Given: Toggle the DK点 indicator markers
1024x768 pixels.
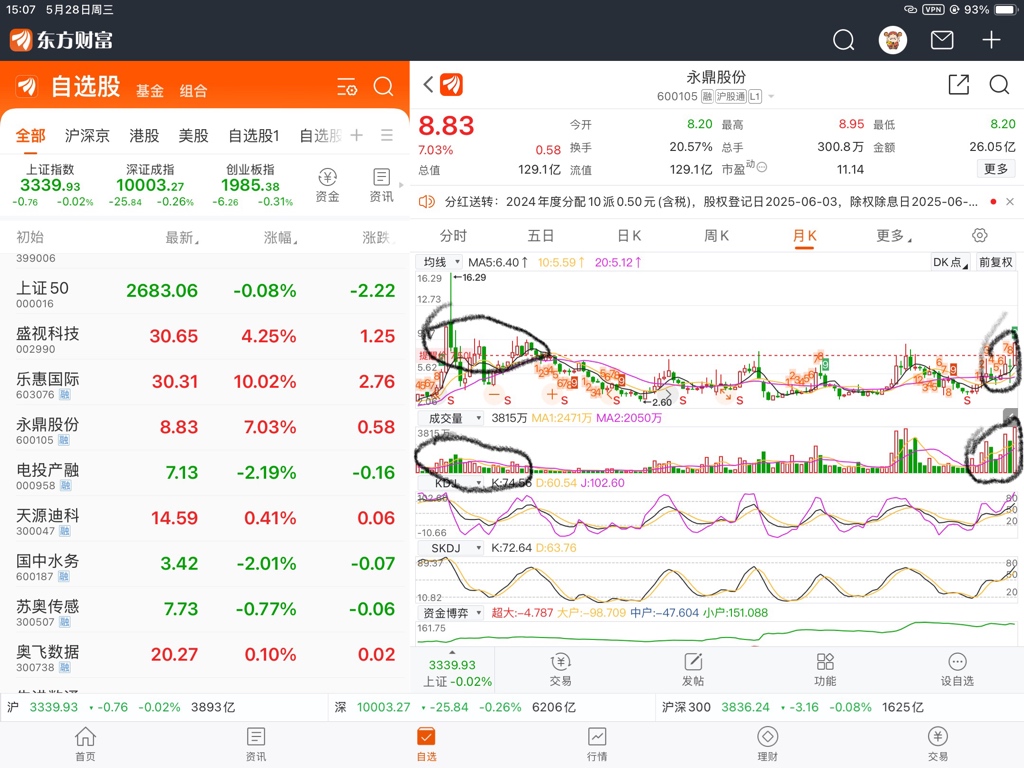Looking at the screenshot, I should click(x=950, y=262).
